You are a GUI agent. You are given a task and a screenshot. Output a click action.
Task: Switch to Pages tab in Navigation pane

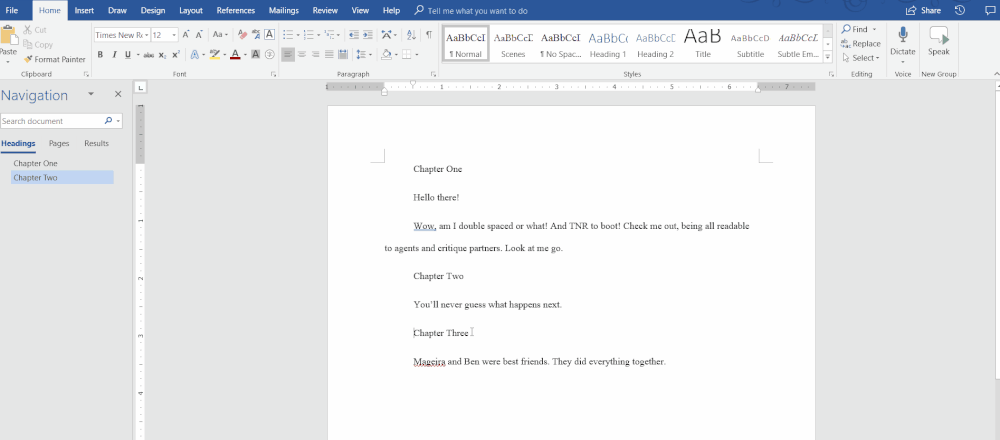coord(59,143)
